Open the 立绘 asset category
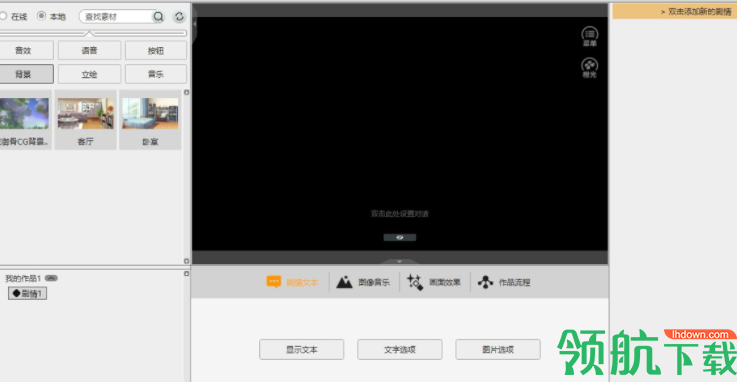 pyautogui.click(x=89, y=74)
